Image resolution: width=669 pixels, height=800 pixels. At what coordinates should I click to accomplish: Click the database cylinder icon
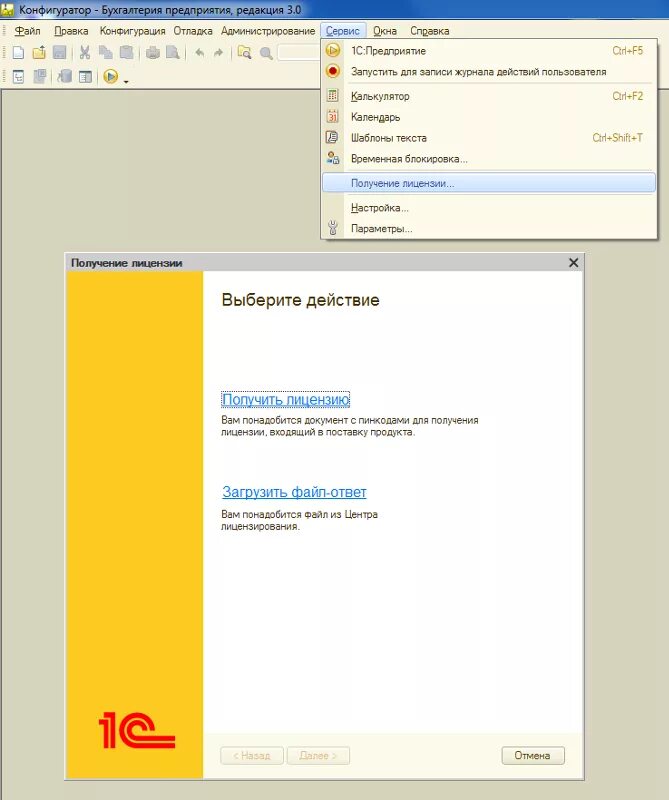[x=65, y=77]
